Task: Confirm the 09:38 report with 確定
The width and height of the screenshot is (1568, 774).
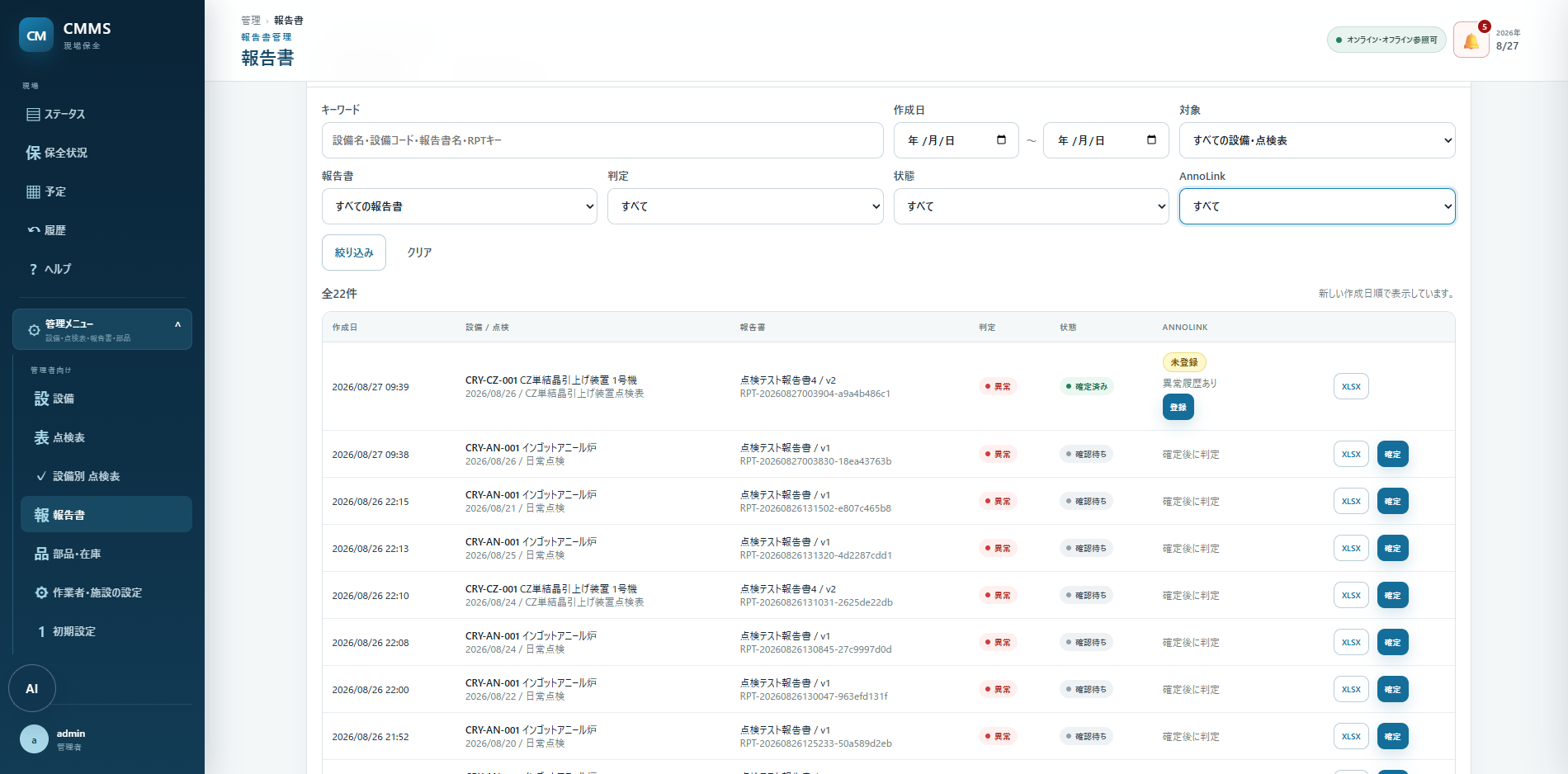Action: (1393, 454)
